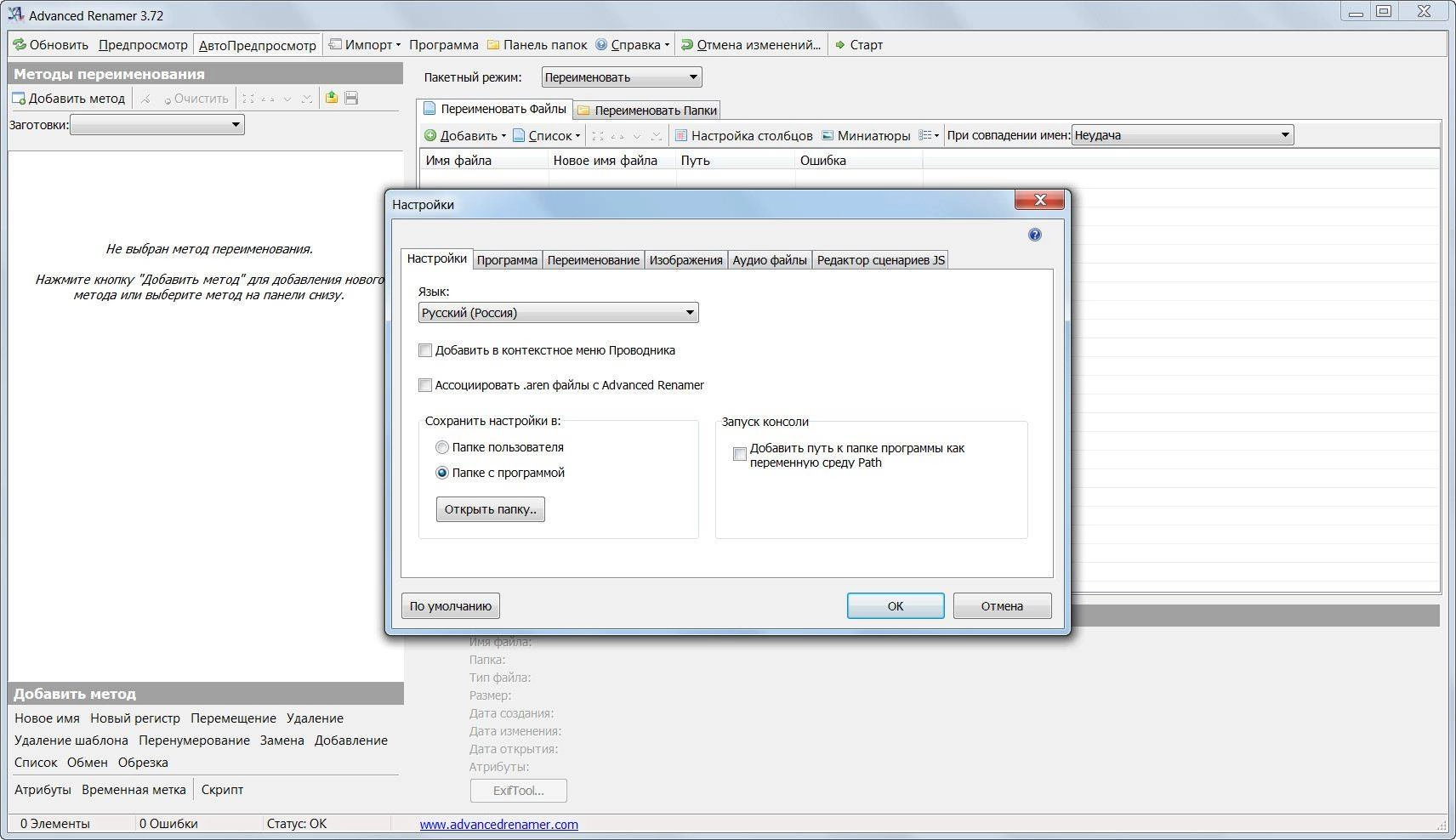
Task: Select Переименовать Файлы tab
Action: (x=495, y=109)
